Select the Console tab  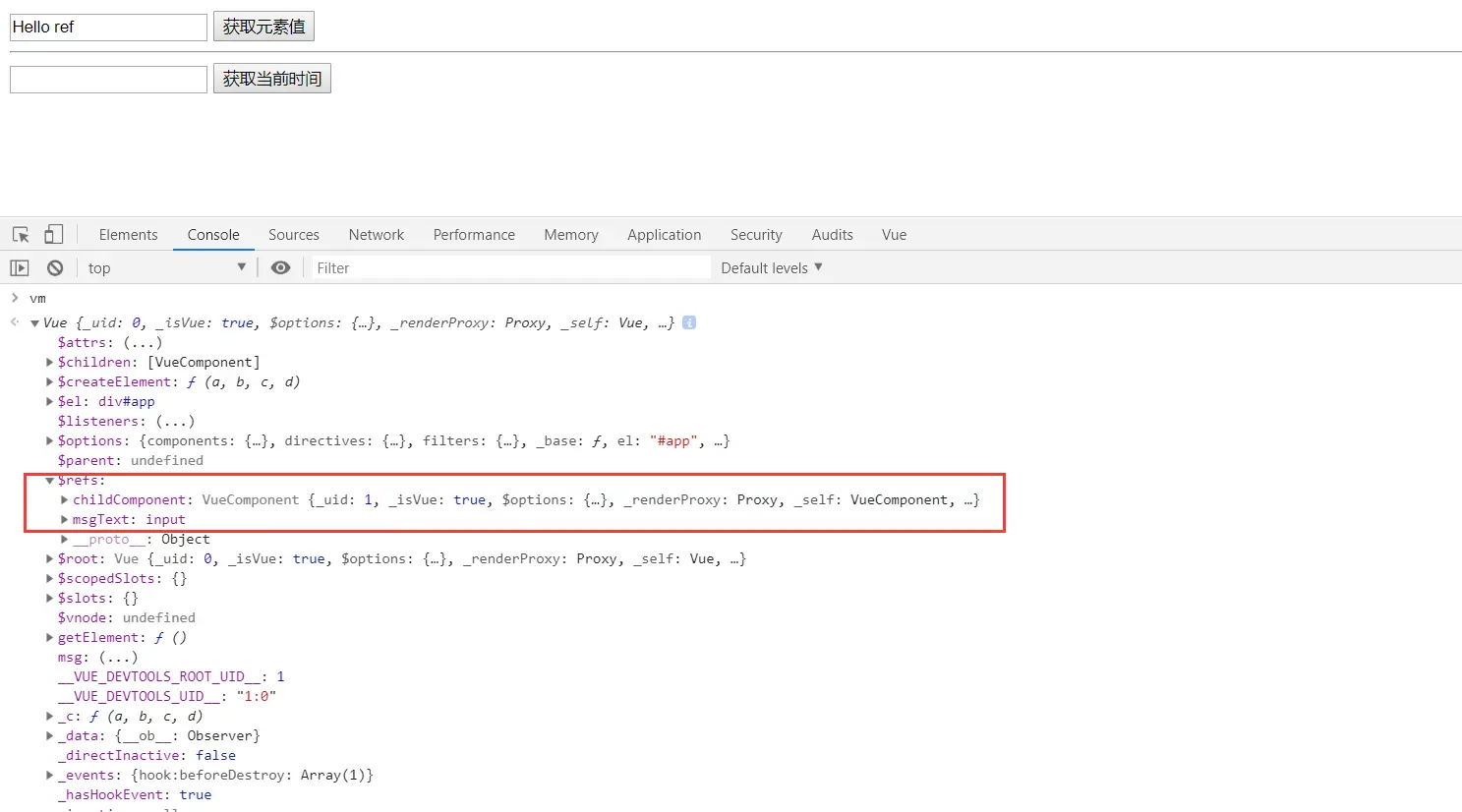213,235
